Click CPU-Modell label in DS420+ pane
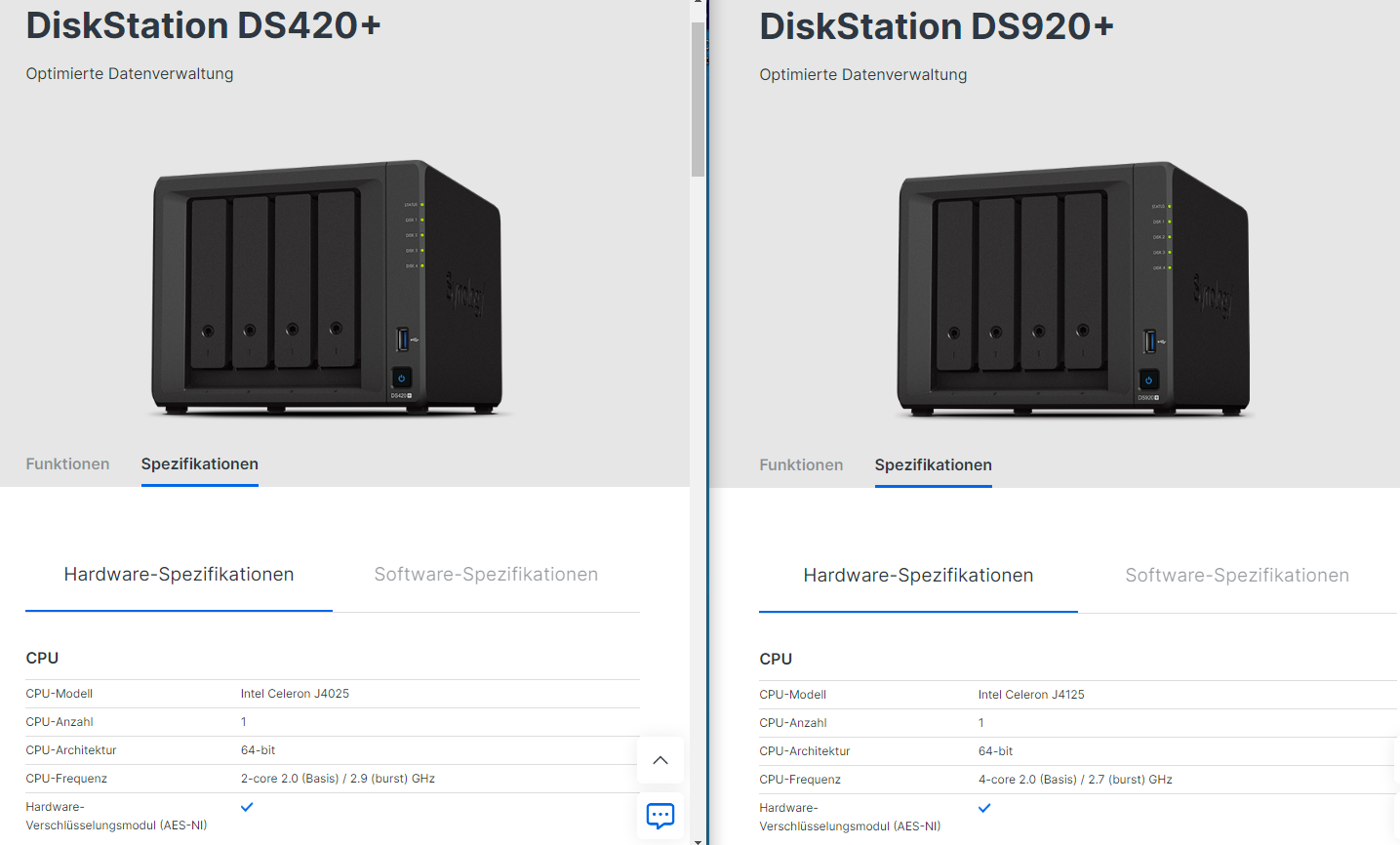 (x=60, y=694)
